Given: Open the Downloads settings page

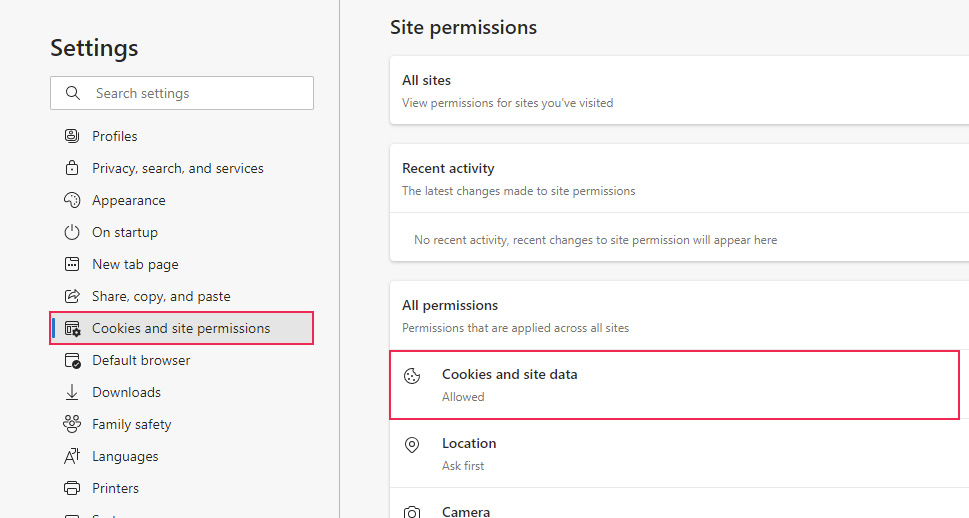Looking at the screenshot, I should coord(126,392).
